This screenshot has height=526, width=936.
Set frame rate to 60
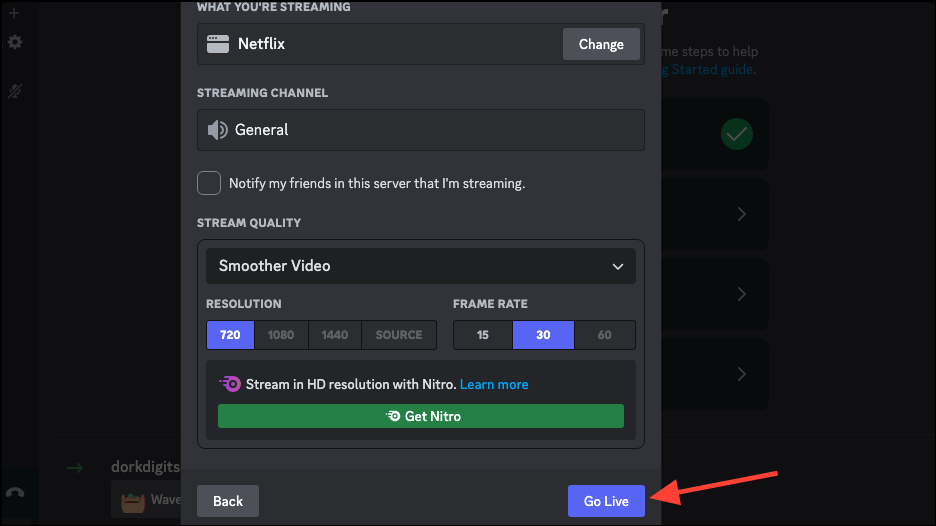point(605,335)
